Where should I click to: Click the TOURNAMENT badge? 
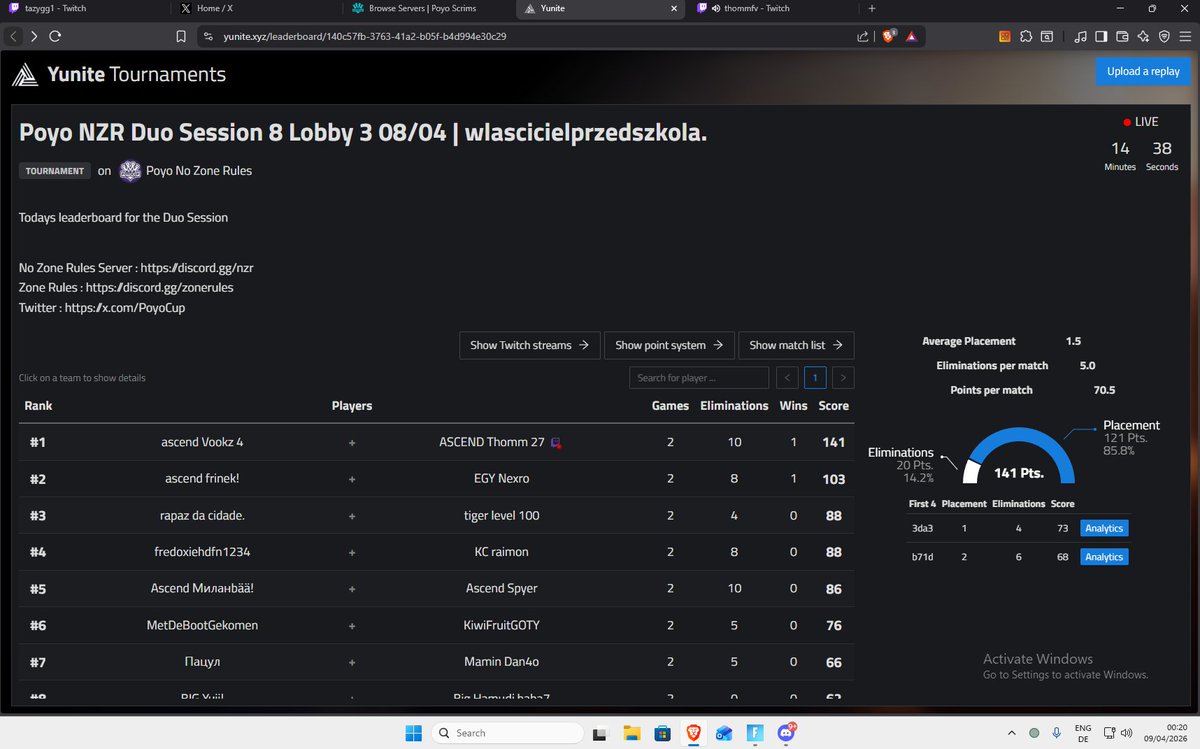click(55, 171)
